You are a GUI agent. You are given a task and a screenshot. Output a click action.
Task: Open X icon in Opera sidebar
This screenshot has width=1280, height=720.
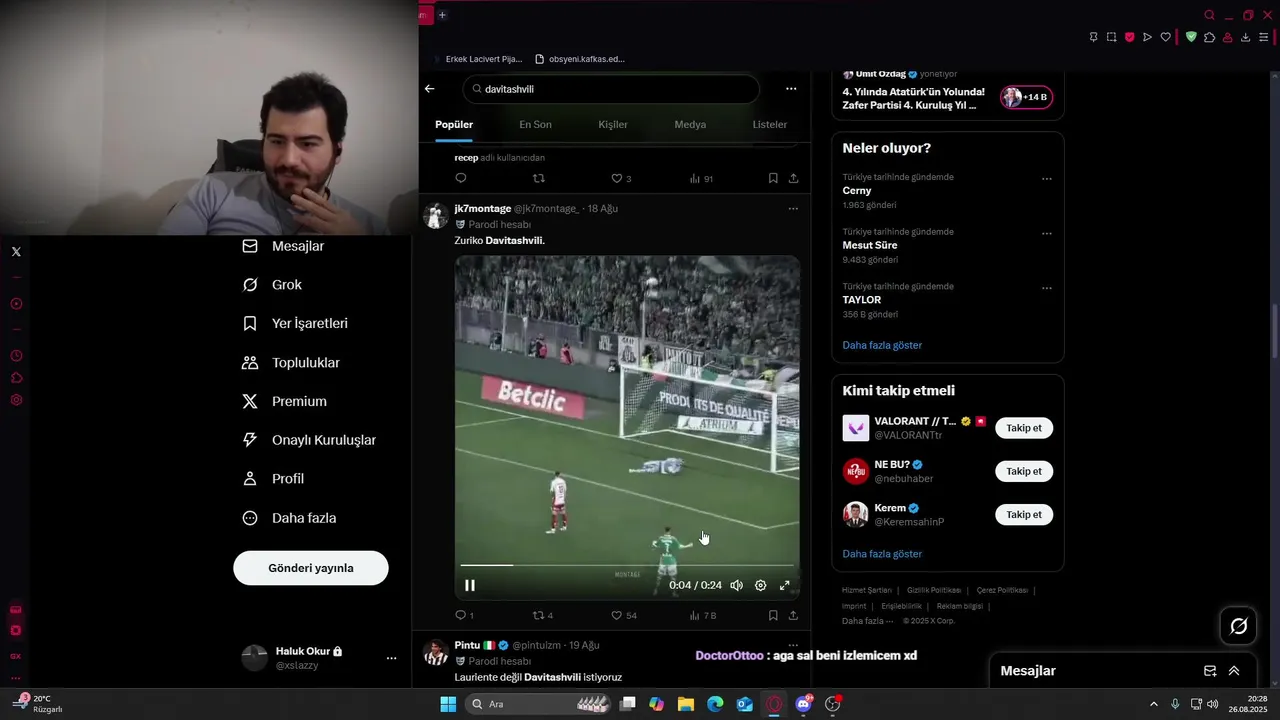[x=16, y=252]
